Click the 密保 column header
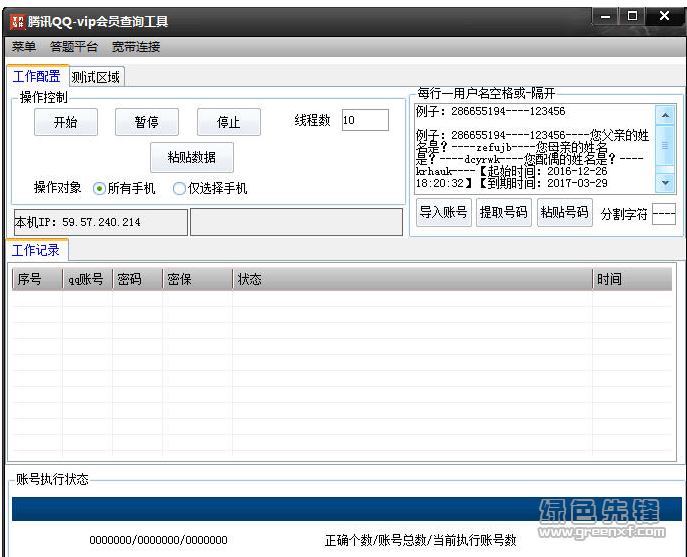The image size is (687, 557). pos(198,279)
